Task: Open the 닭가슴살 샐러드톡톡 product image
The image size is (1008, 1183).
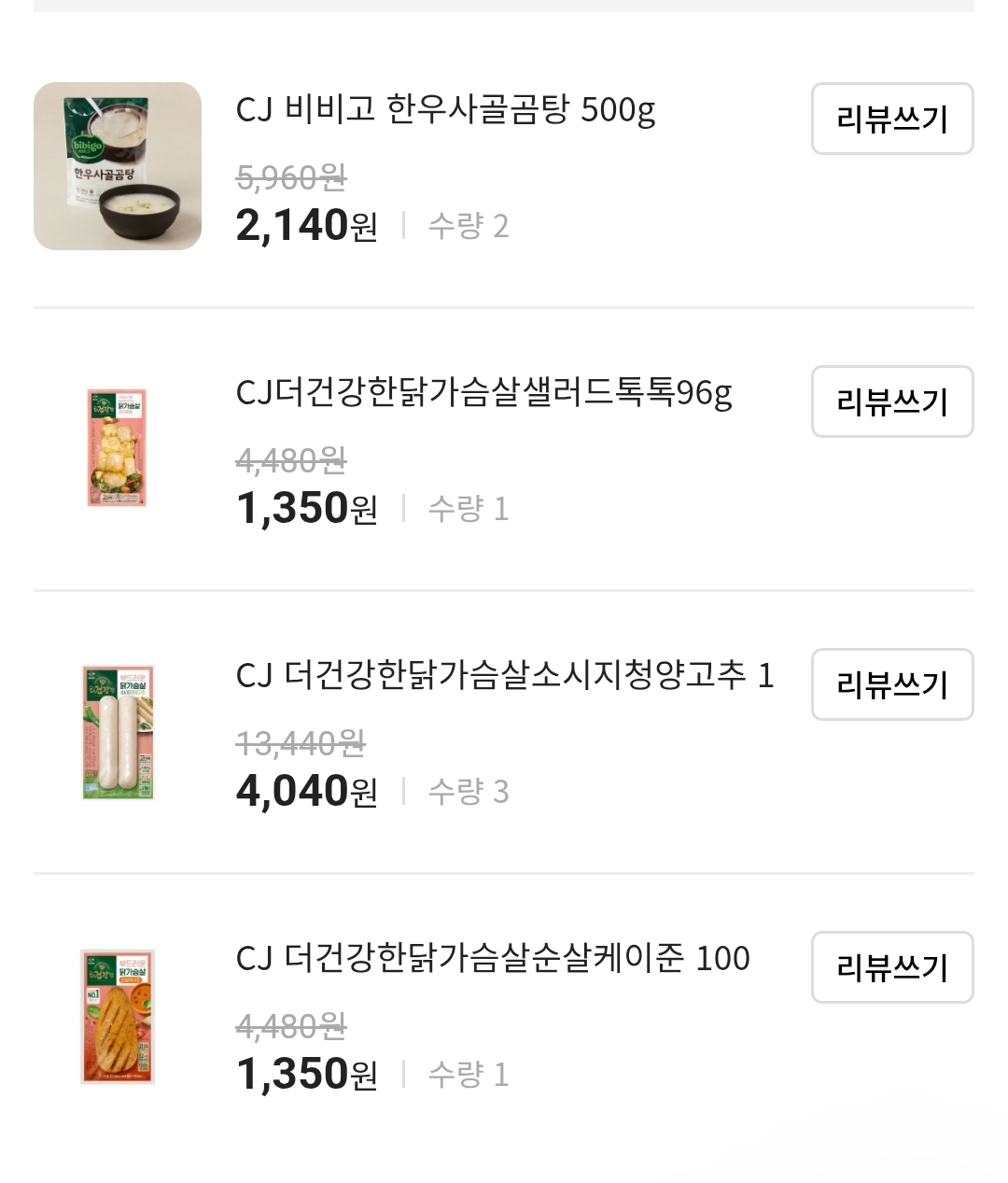Action: [x=118, y=449]
